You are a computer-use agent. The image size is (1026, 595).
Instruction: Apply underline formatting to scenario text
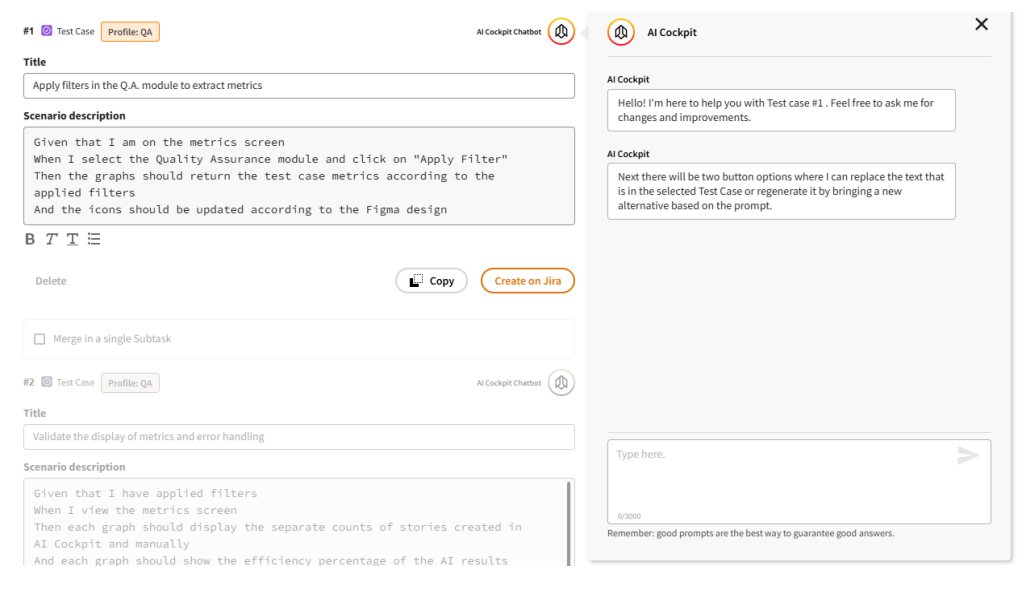[x=72, y=239]
